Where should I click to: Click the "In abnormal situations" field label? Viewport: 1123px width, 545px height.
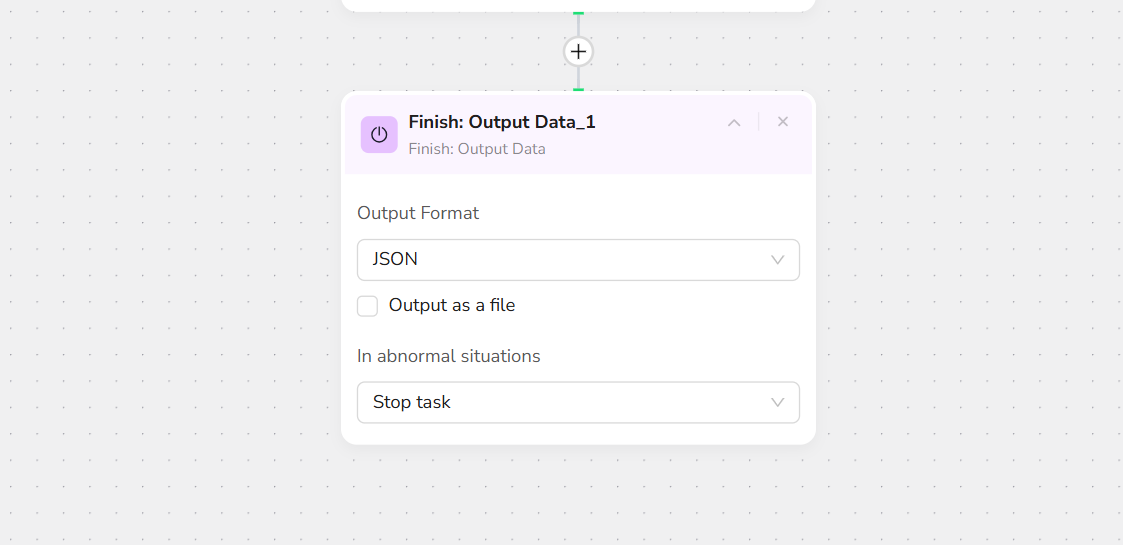click(449, 356)
